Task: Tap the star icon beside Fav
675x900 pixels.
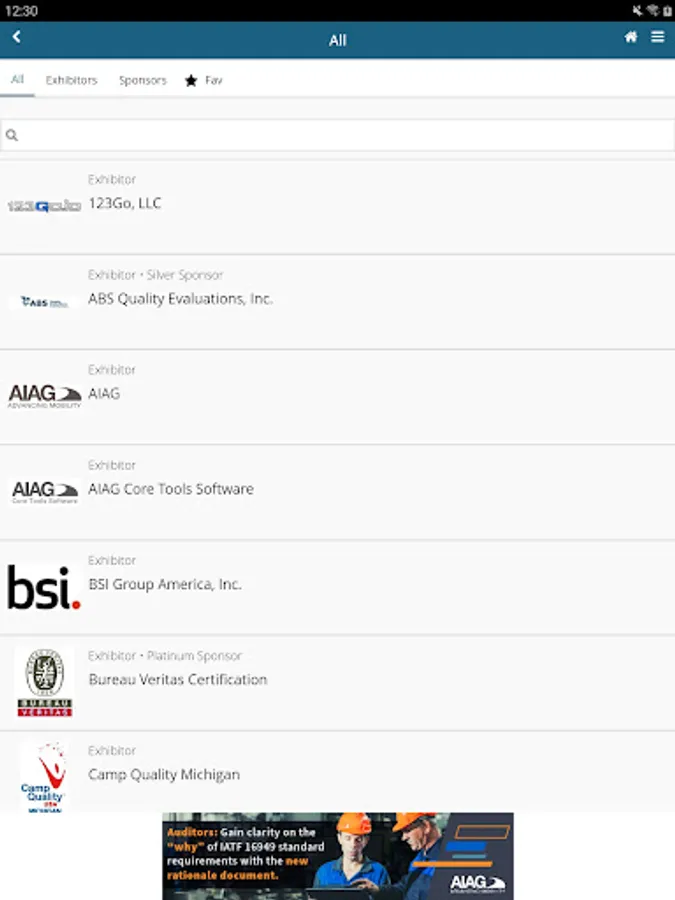Action: coord(191,80)
